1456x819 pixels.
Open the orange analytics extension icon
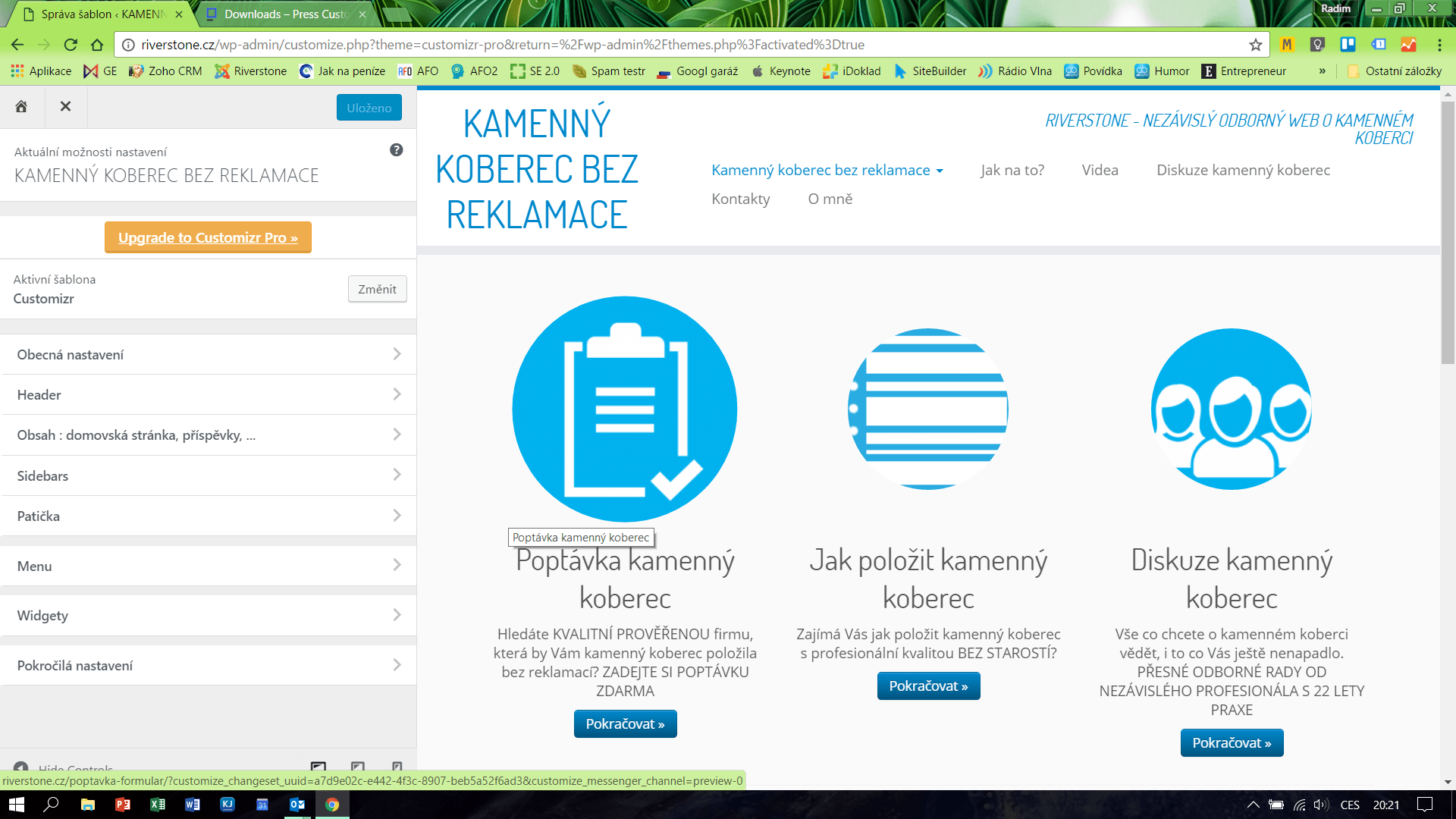tap(1408, 45)
